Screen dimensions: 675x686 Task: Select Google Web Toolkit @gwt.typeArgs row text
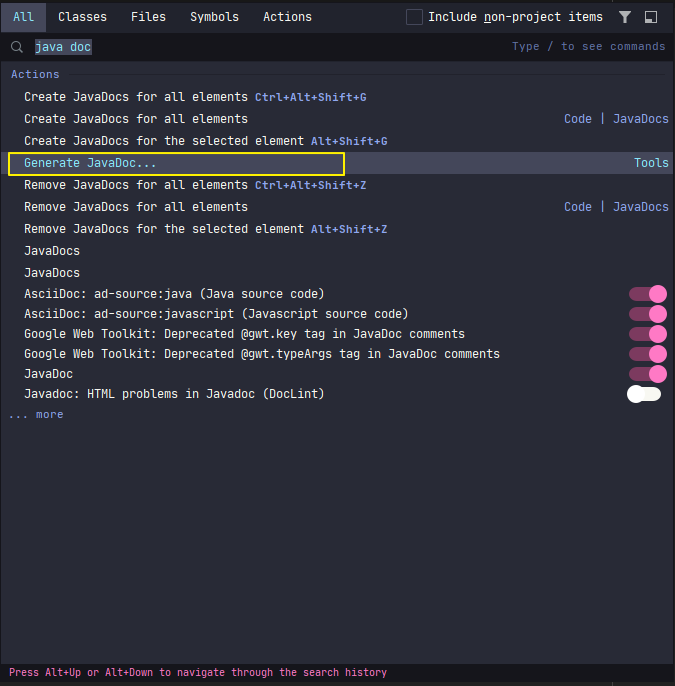[262, 354]
